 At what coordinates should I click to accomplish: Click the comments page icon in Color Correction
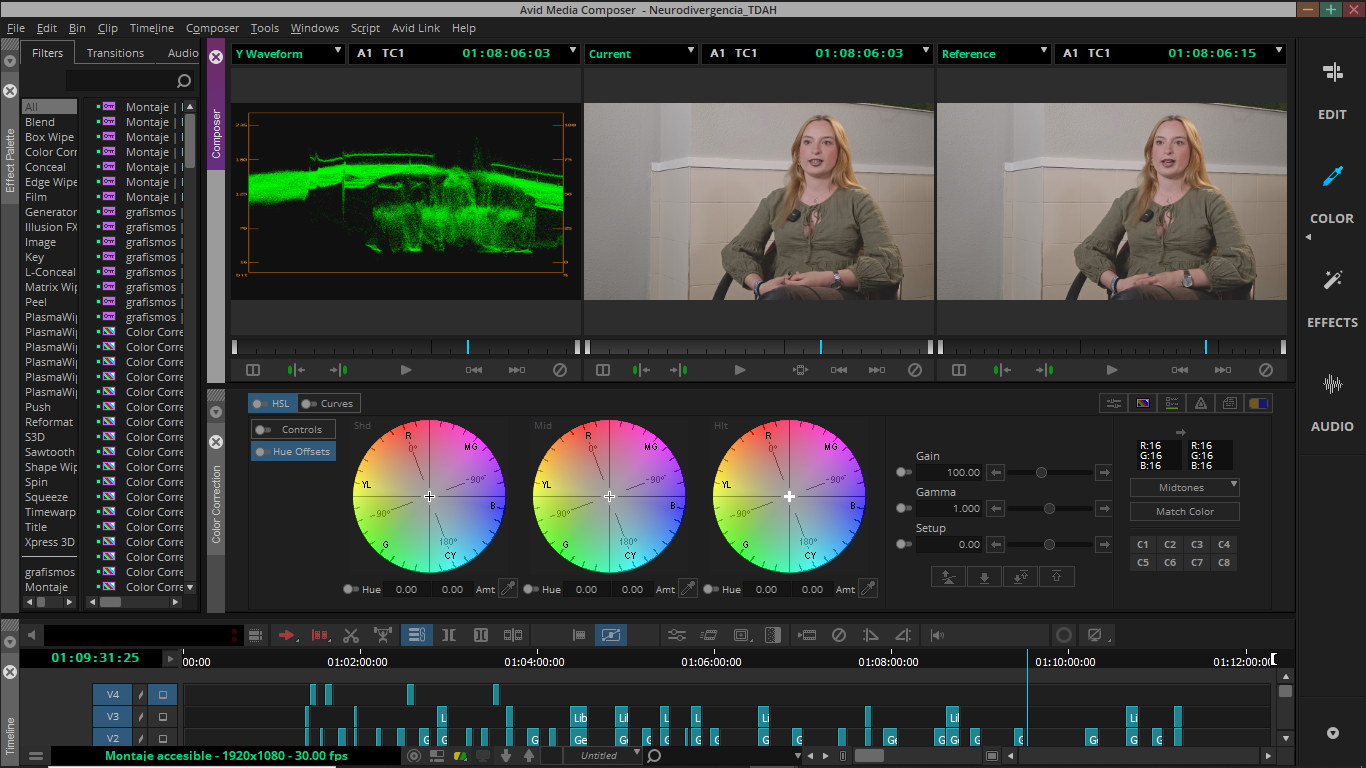pyautogui.click(x=1230, y=403)
